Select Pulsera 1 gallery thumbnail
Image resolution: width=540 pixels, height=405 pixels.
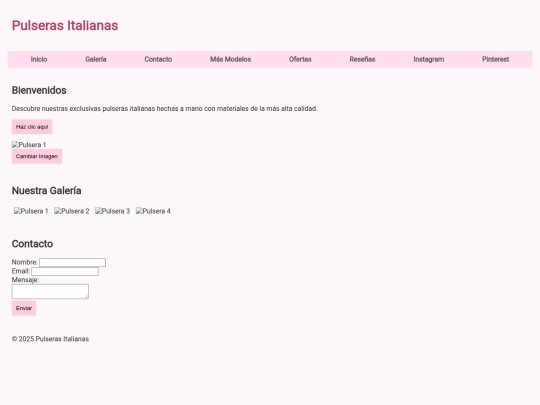point(31,211)
